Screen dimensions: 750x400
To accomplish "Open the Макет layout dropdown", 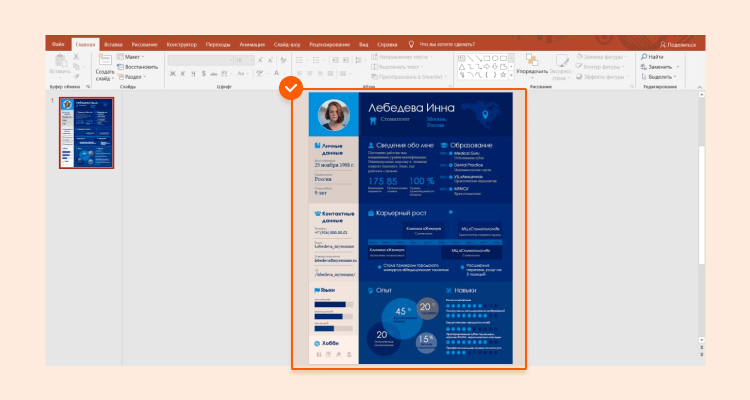I will [x=131, y=57].
